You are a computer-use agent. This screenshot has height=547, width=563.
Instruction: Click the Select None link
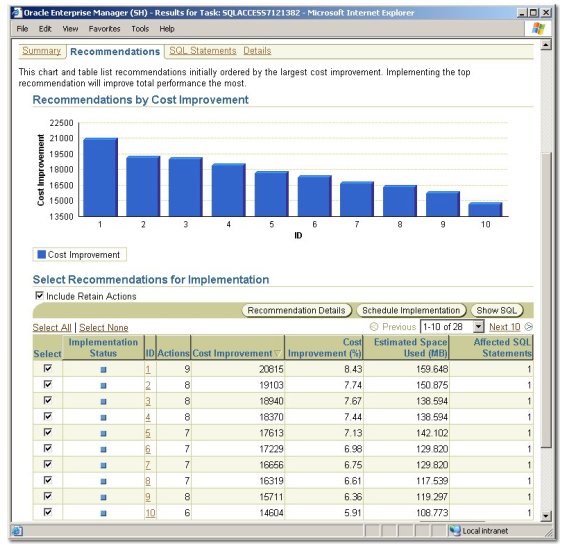(x=103, y=328)
